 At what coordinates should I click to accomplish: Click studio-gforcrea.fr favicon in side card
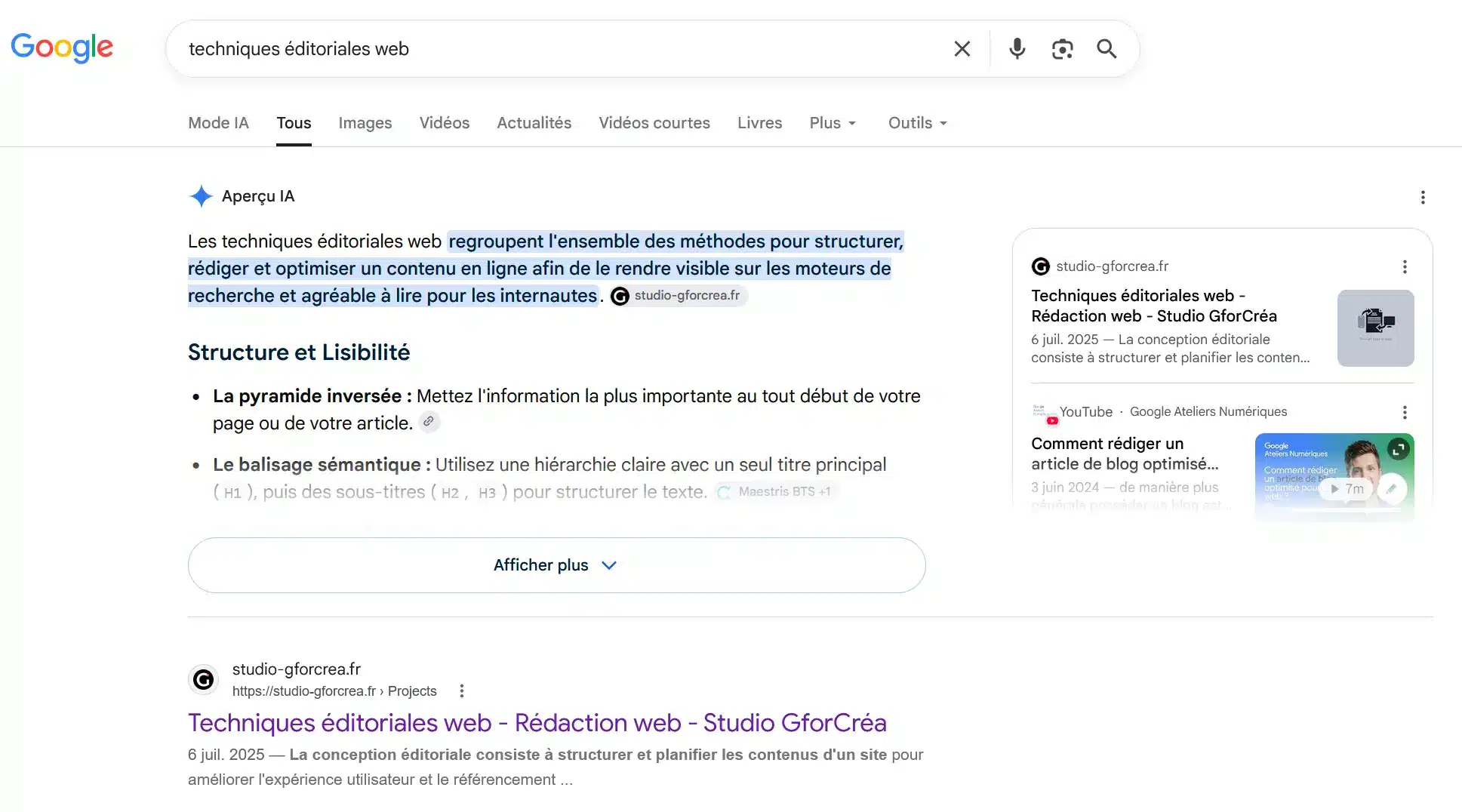[x=1040, y=266]
